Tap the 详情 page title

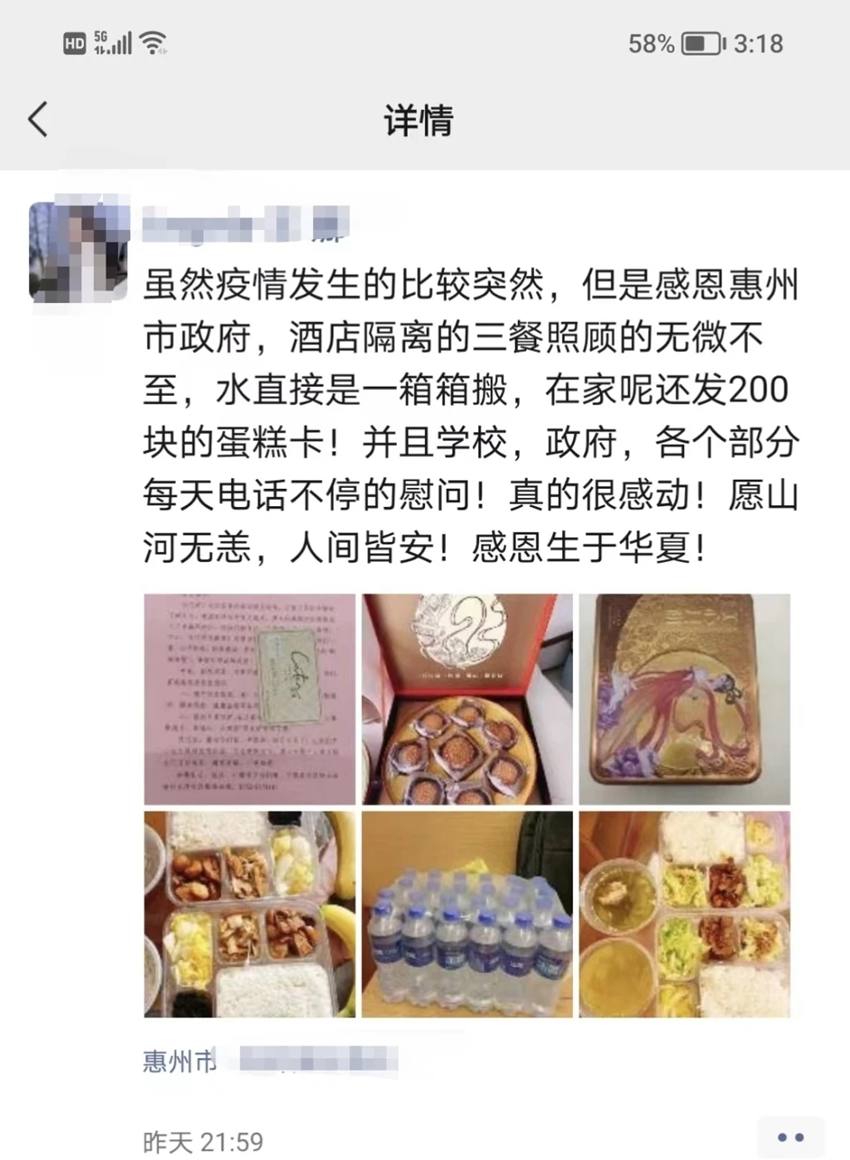pyautogui.click(x=419, y=120)
